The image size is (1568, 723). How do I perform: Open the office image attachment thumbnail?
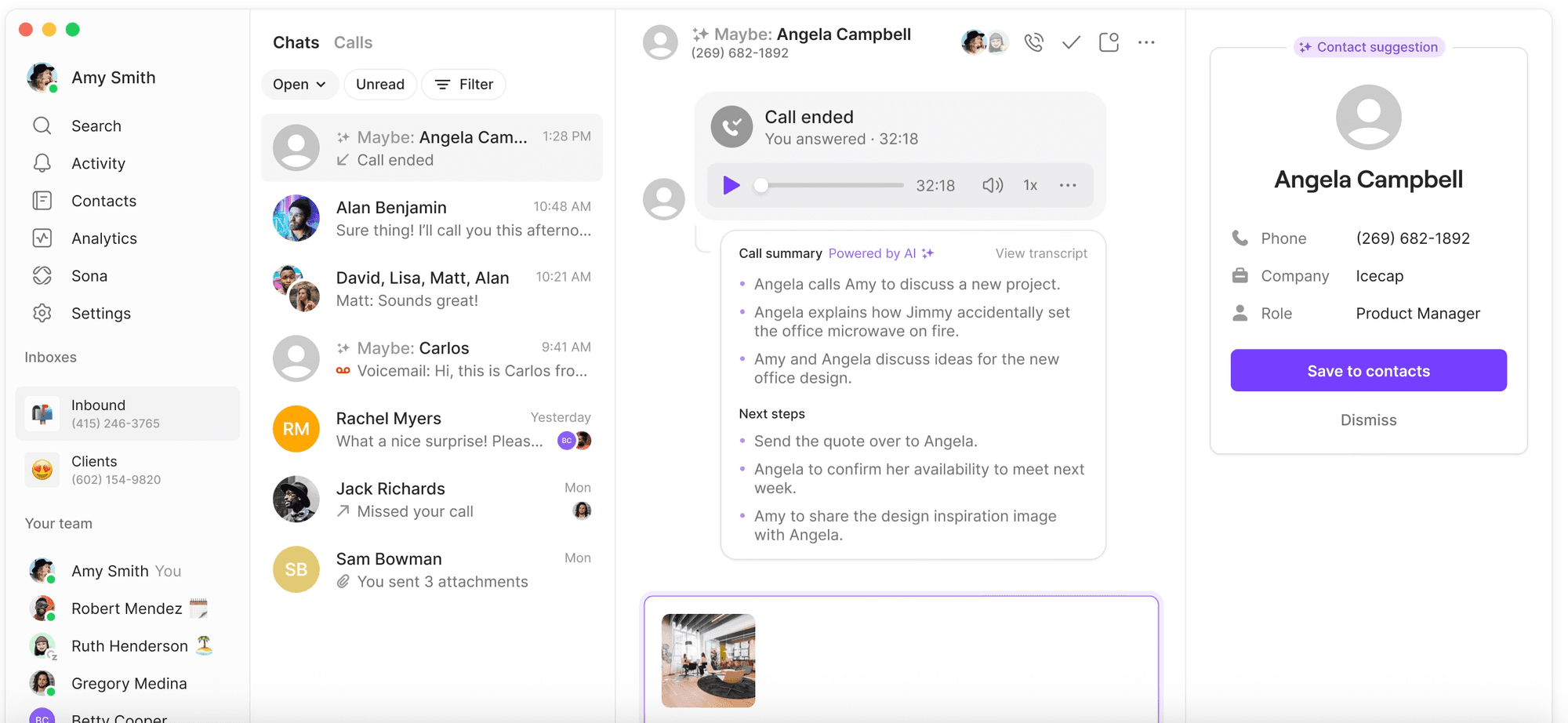tap(708, 660)
